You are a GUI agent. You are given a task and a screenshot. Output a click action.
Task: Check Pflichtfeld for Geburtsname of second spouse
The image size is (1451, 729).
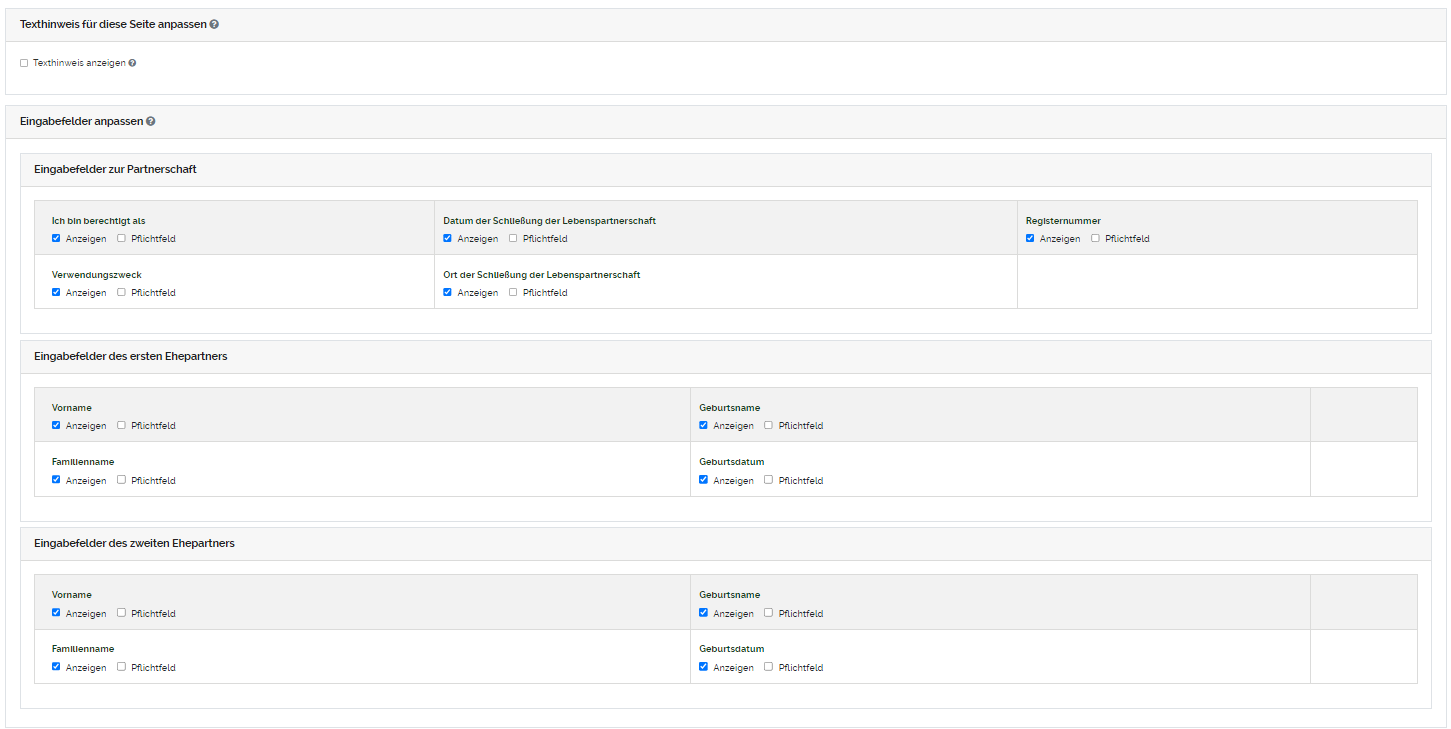(767, 612)
